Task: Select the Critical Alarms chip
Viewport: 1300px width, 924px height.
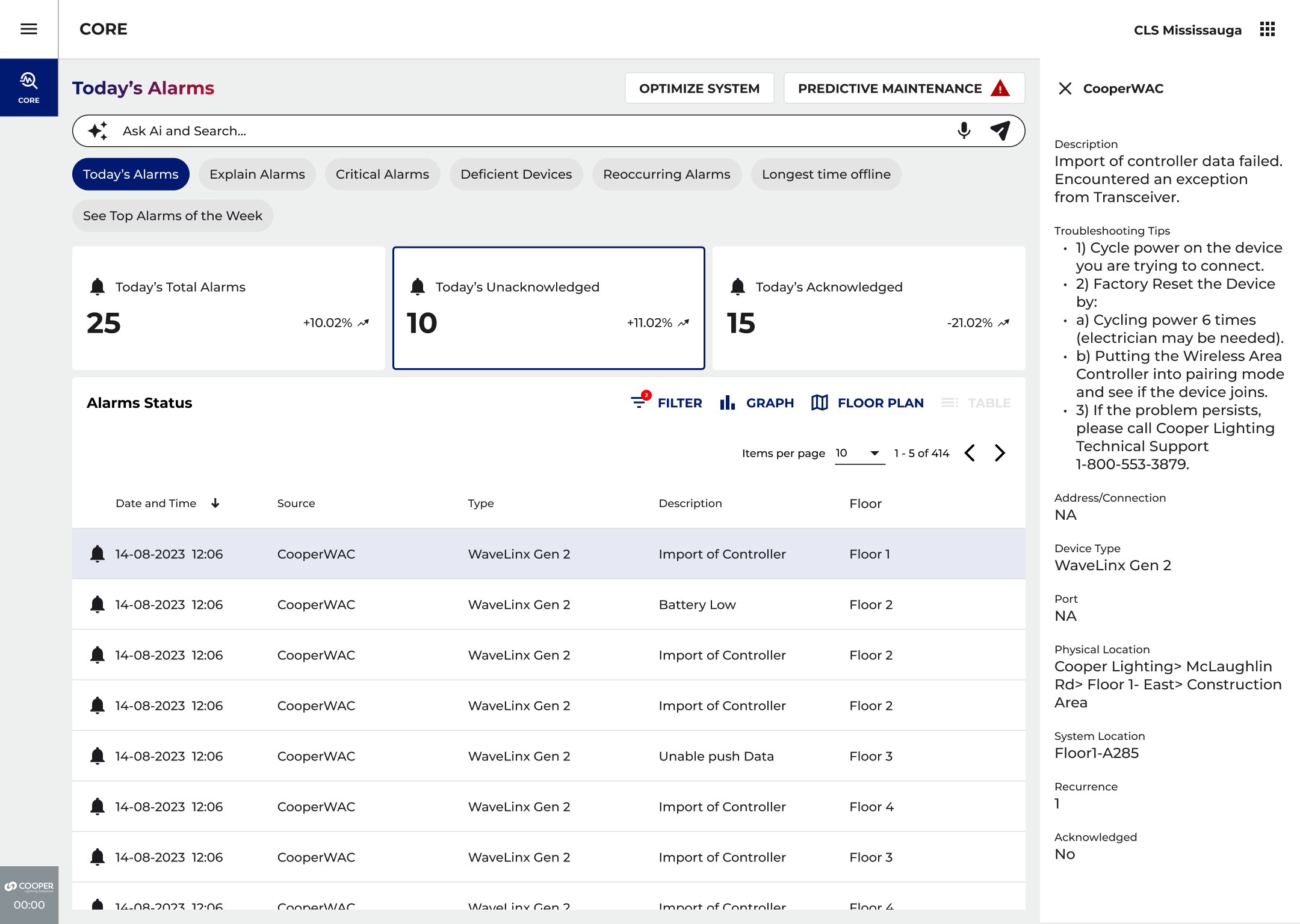Action: click(382, 174)
